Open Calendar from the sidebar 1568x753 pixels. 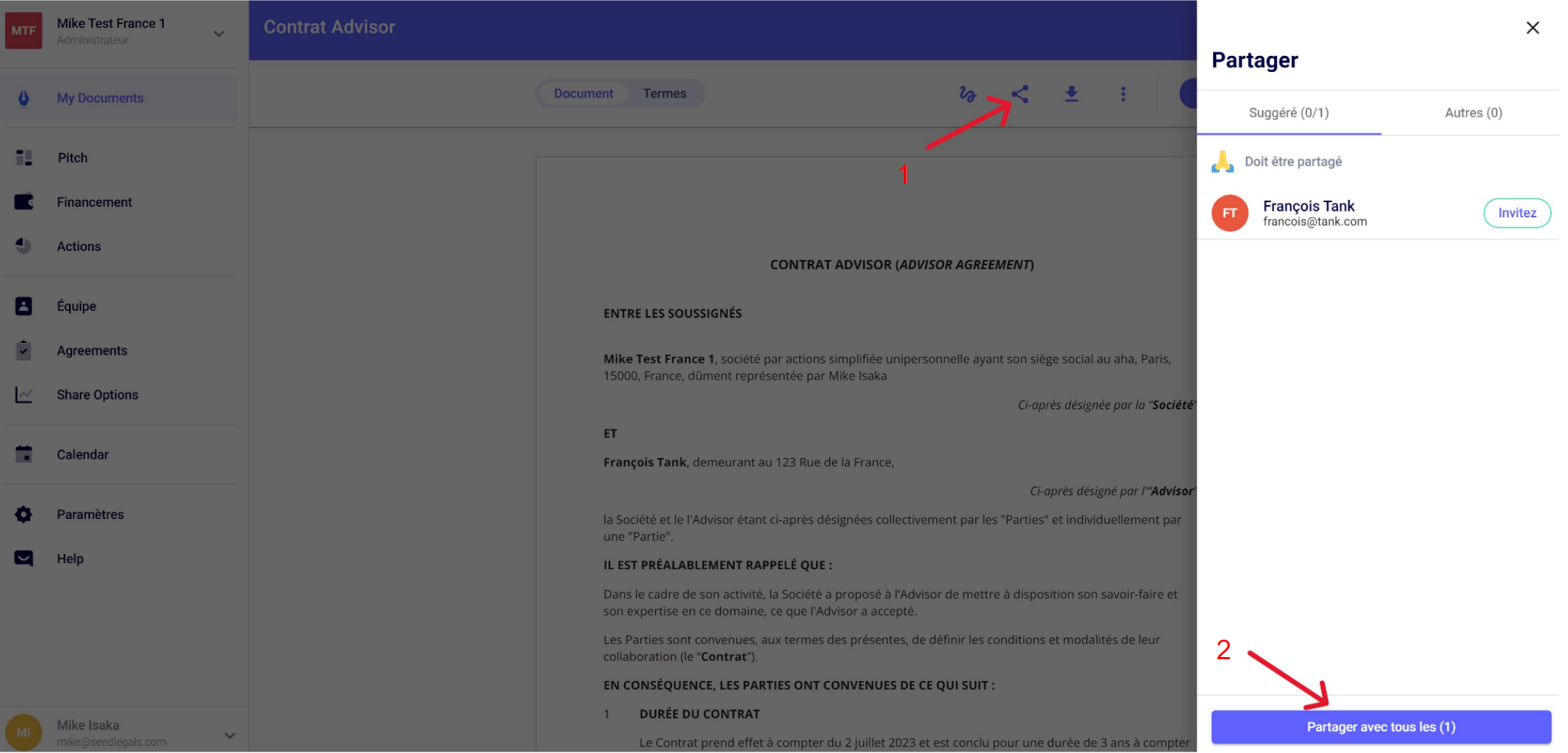click(x=82, y=455)
